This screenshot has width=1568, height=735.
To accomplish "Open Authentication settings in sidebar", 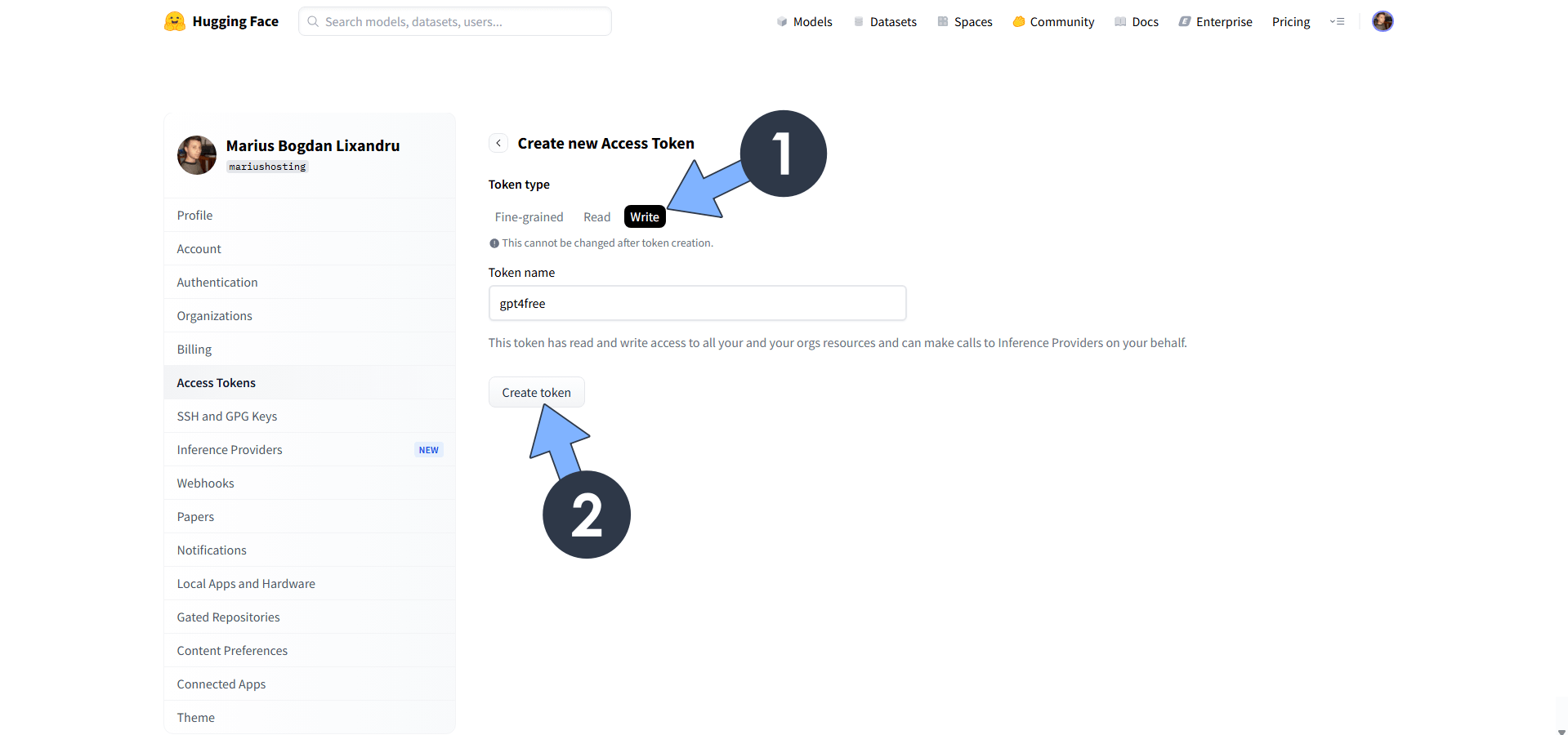I will [x=310, y=282].
